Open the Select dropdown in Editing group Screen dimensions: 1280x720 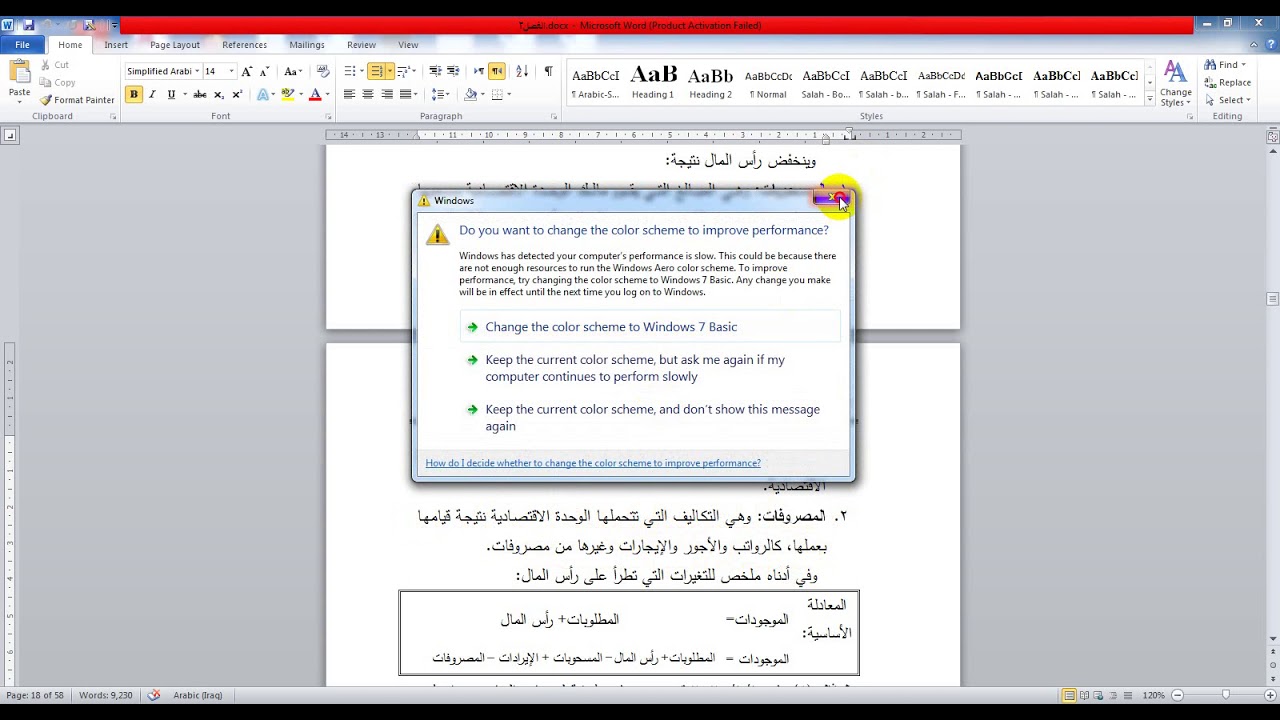1227,100
